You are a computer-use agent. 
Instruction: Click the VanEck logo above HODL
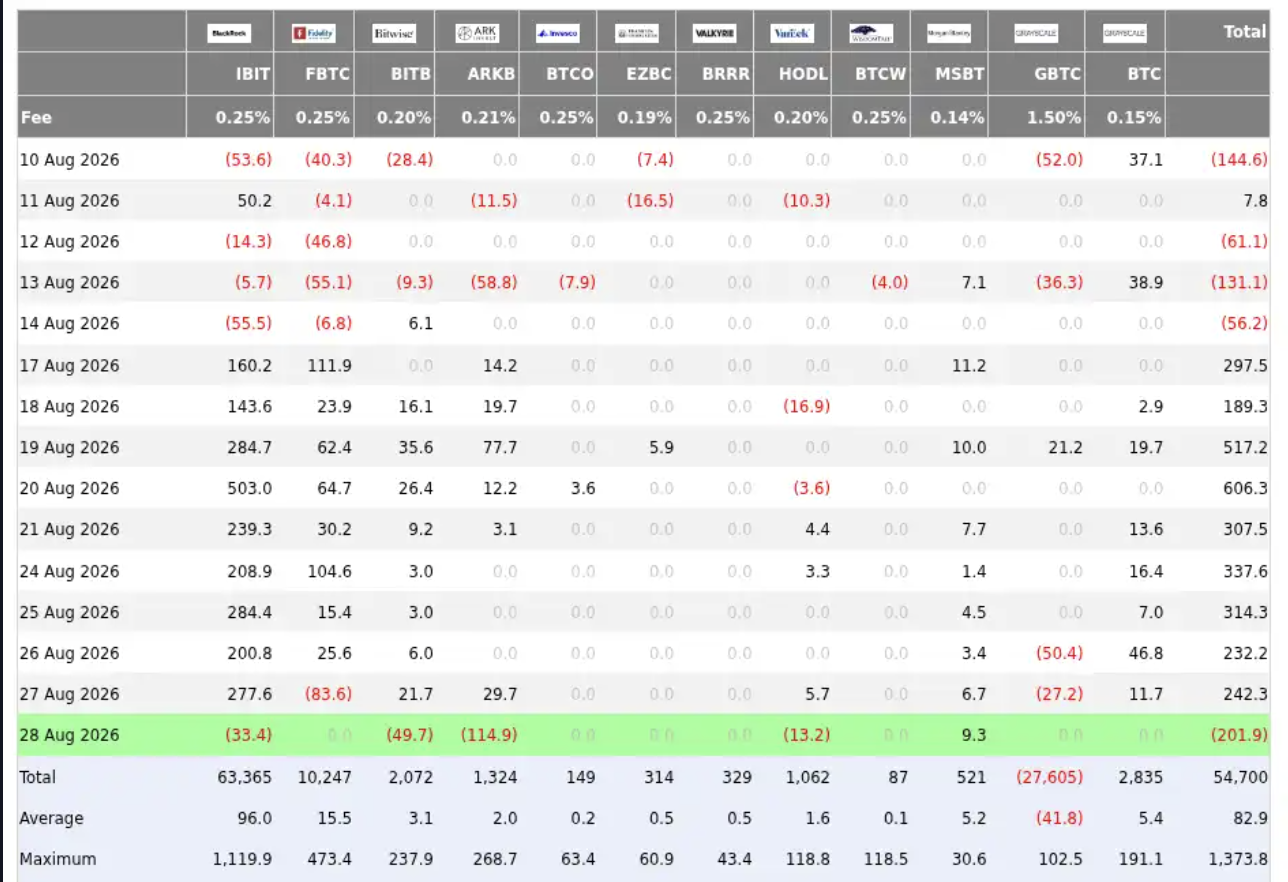coord(793,34)
